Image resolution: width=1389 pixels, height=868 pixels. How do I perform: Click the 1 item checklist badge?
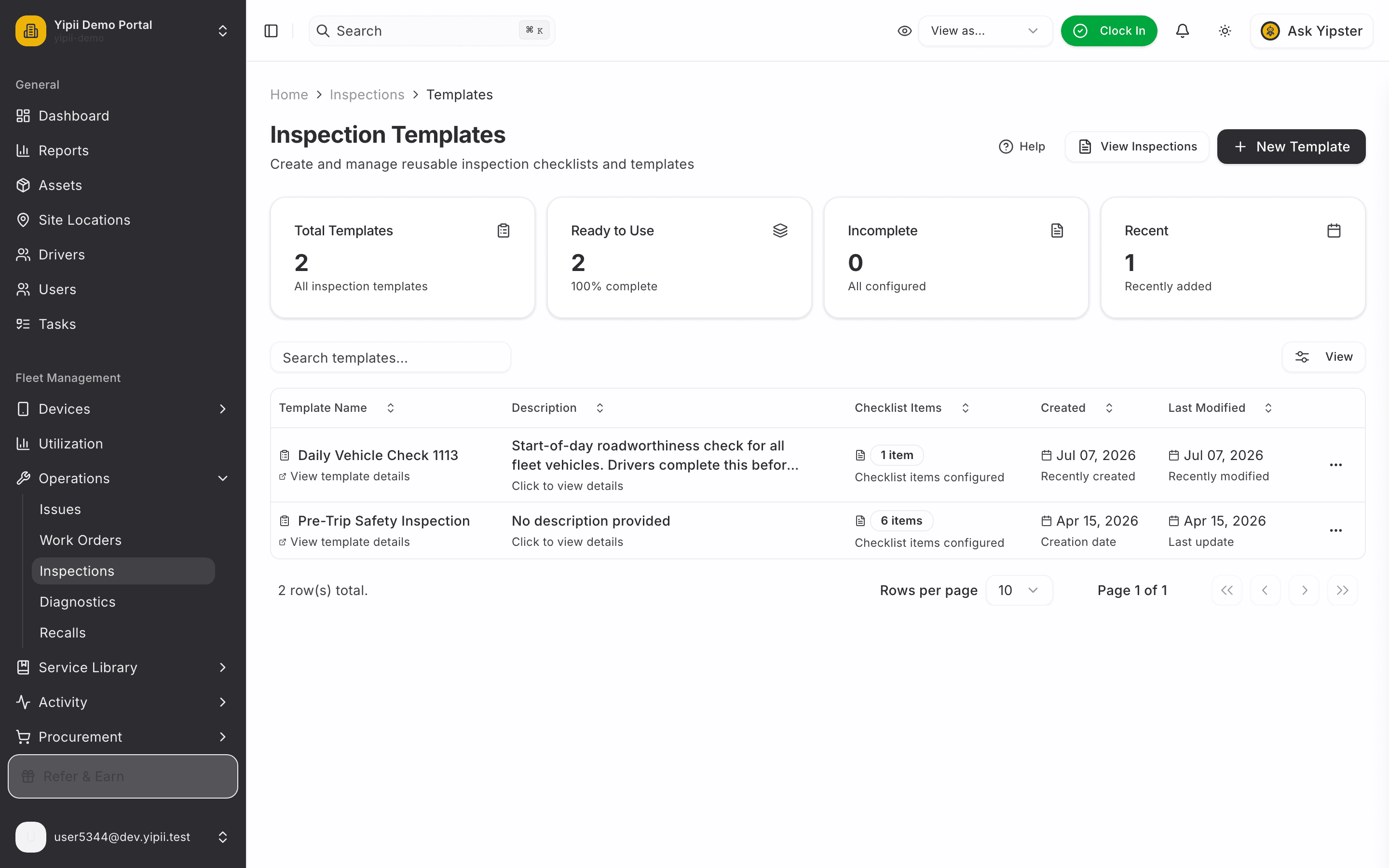(x=897, y=455)
